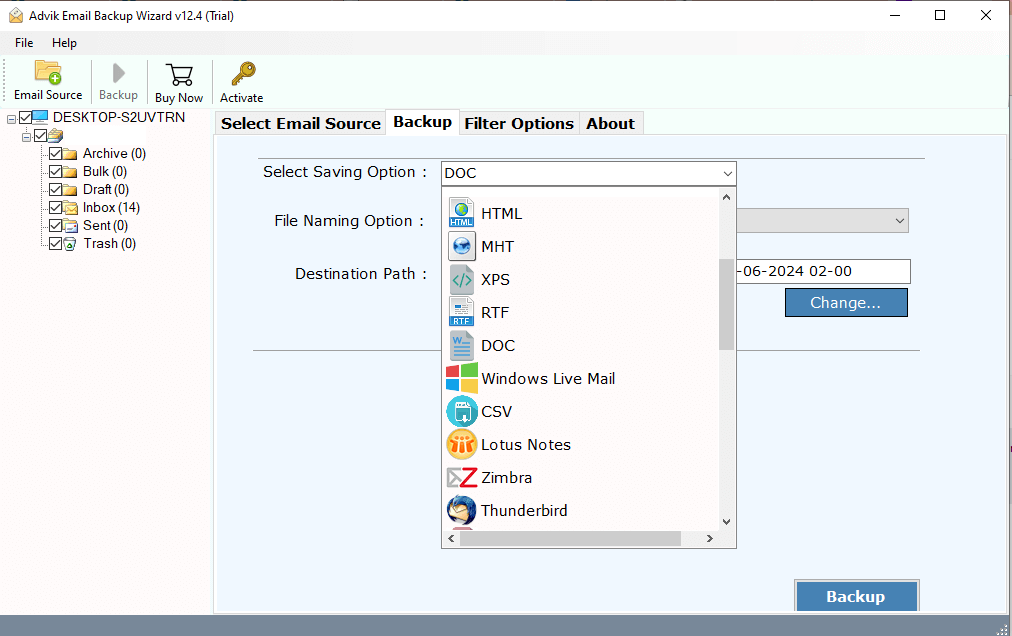Viewport: 1012px width, 636px height.
Task: Click the Sent folder icon
Action: pos(70,226)
